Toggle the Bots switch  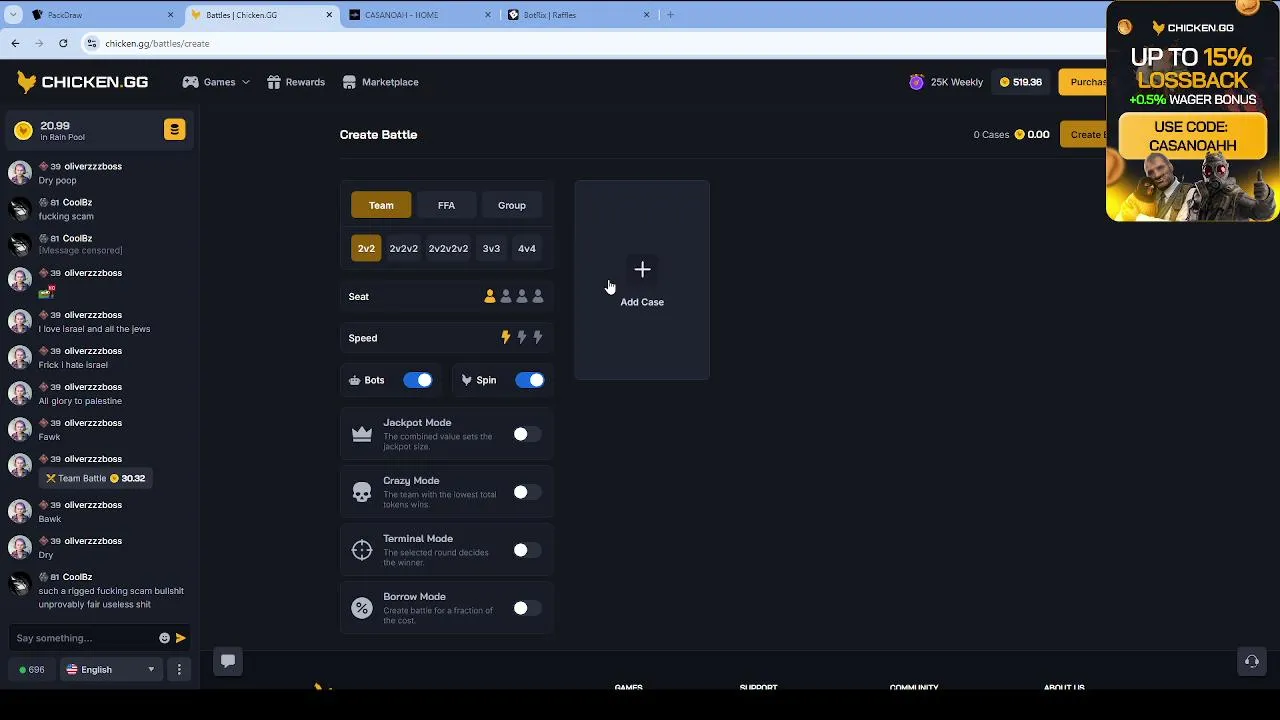pos(418,380)
